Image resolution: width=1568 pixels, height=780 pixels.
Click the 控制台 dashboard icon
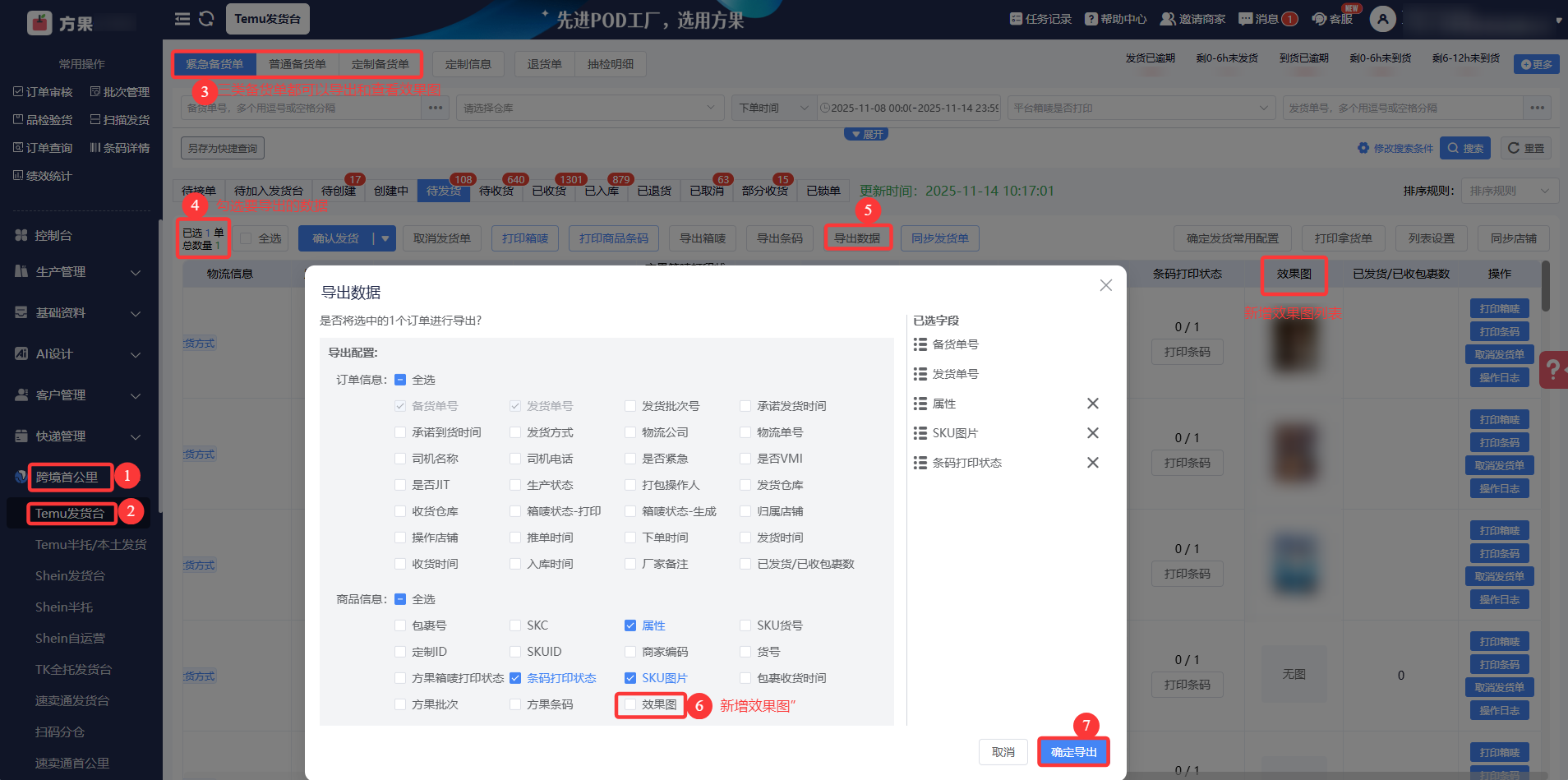coord(21,235)
